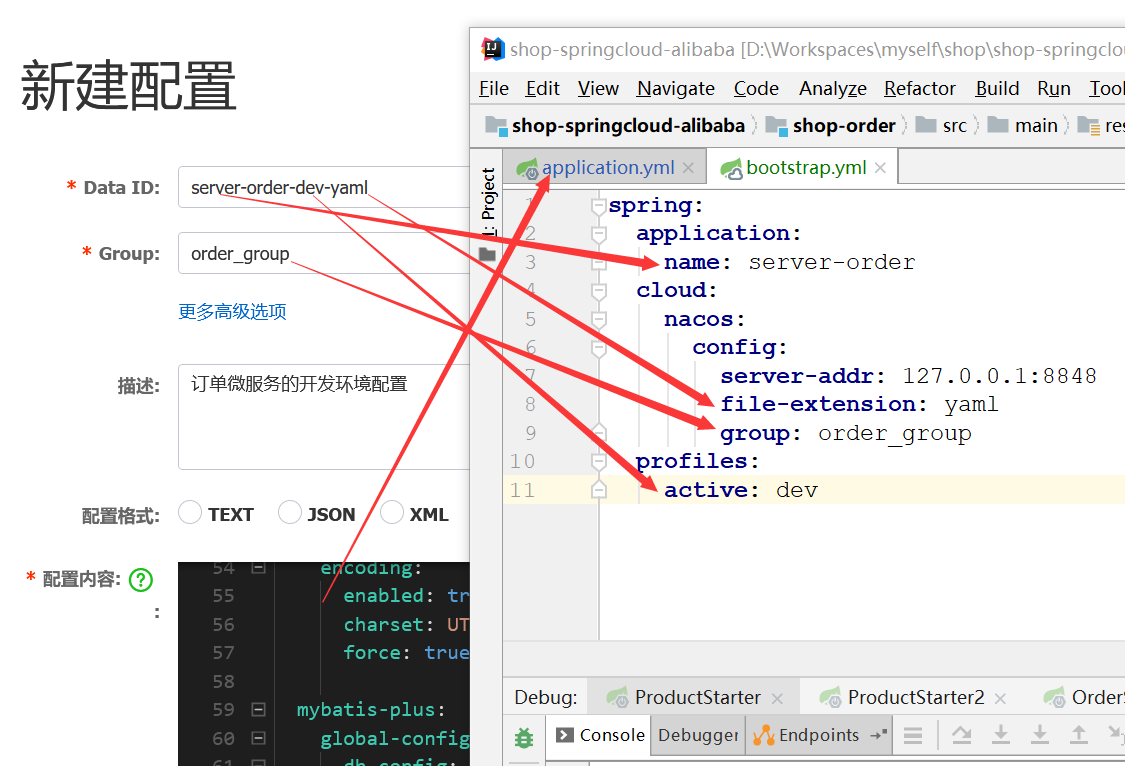Open the Refactor menu

[x=919, y=88]
